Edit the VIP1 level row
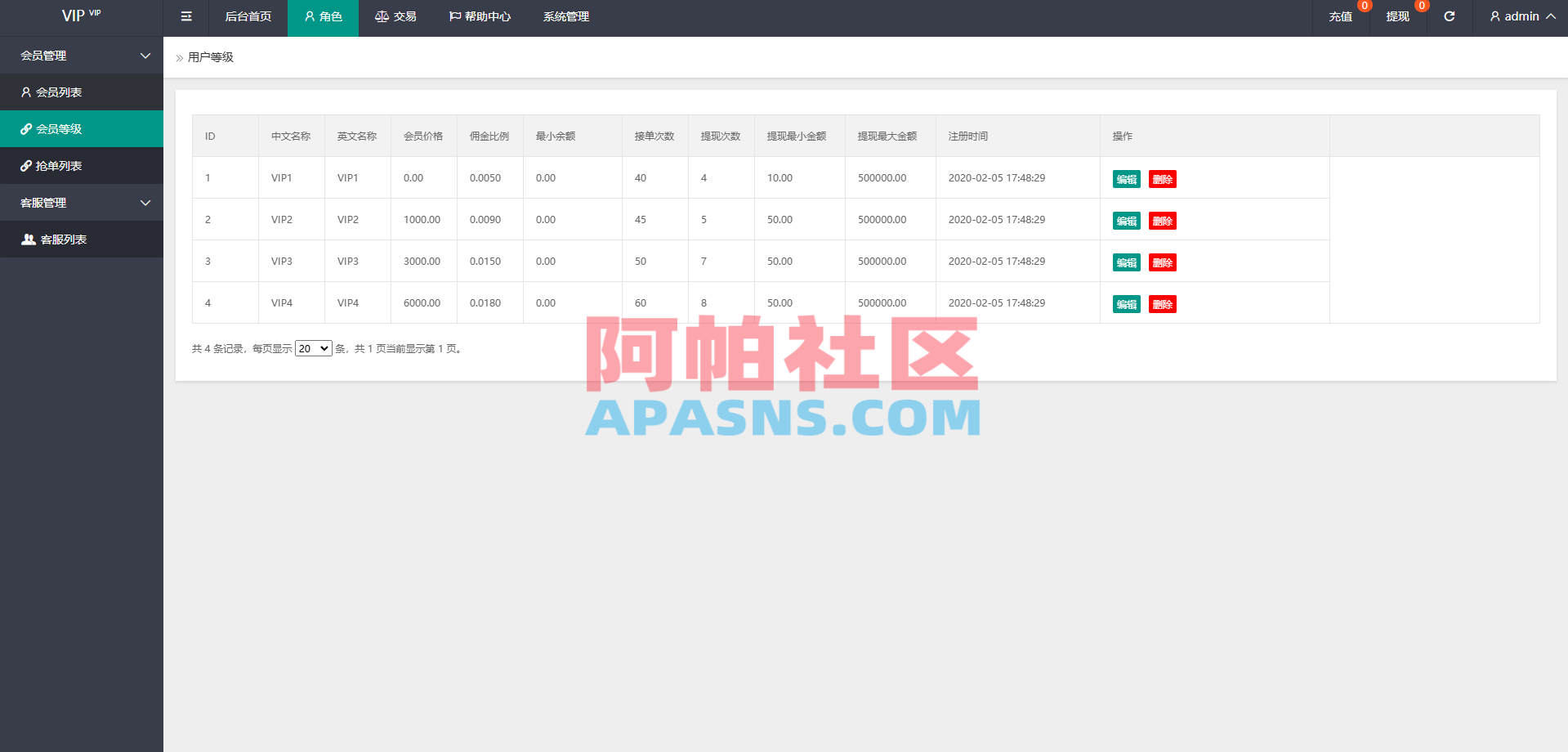The image size is (1568, 752). point(1125,178)
